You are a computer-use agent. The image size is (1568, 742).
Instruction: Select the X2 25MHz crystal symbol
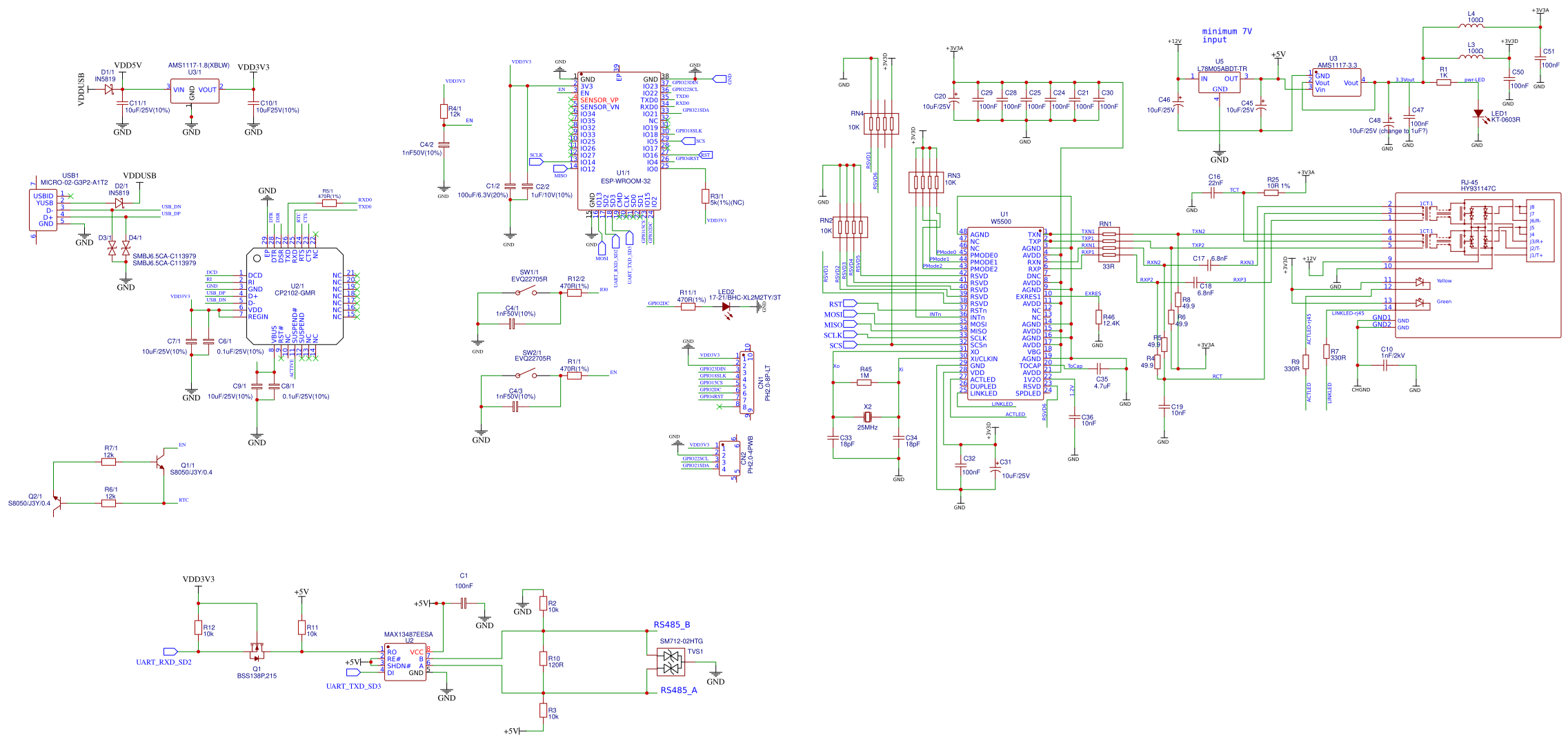[868, 417]
